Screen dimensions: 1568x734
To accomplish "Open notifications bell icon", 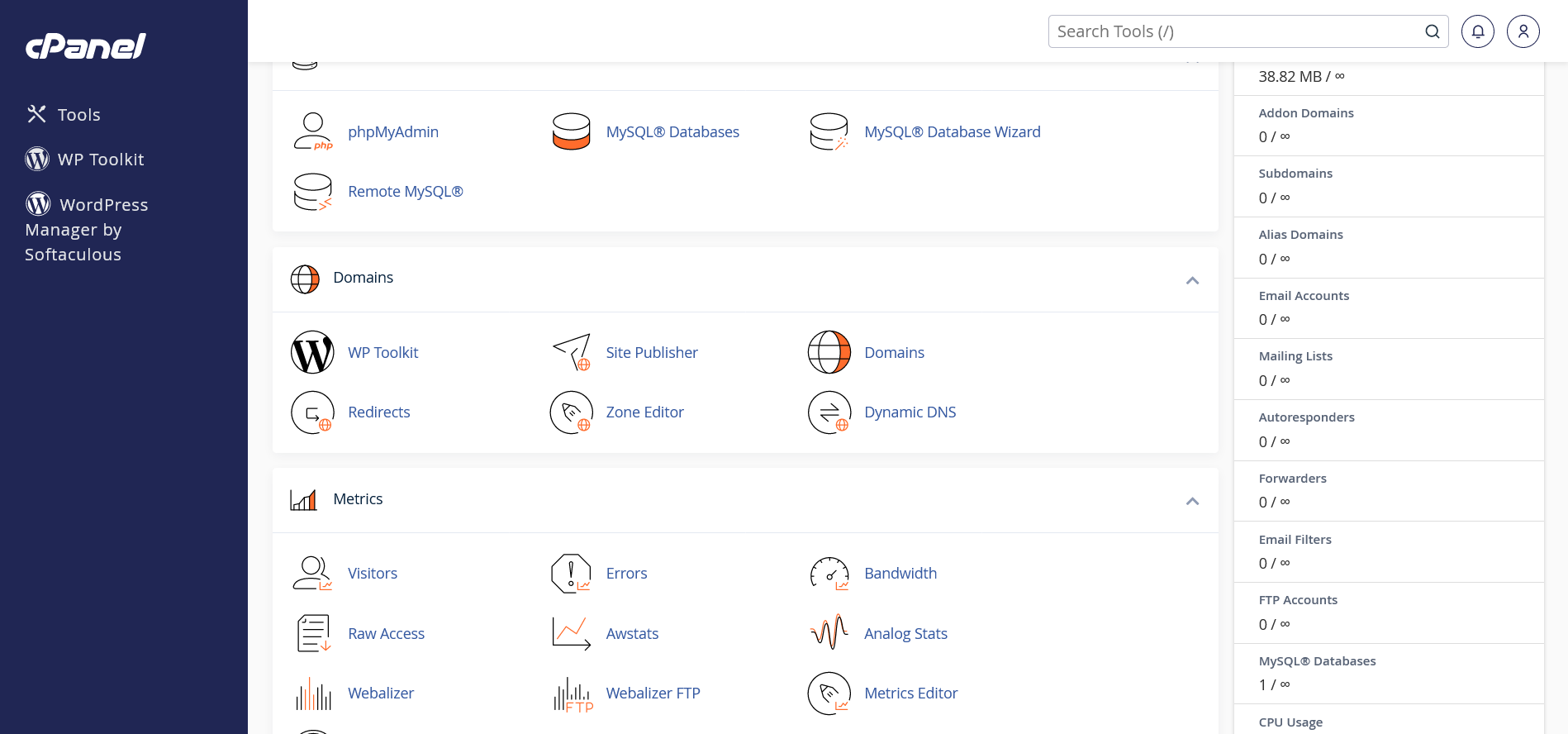I will [1478, 31].
